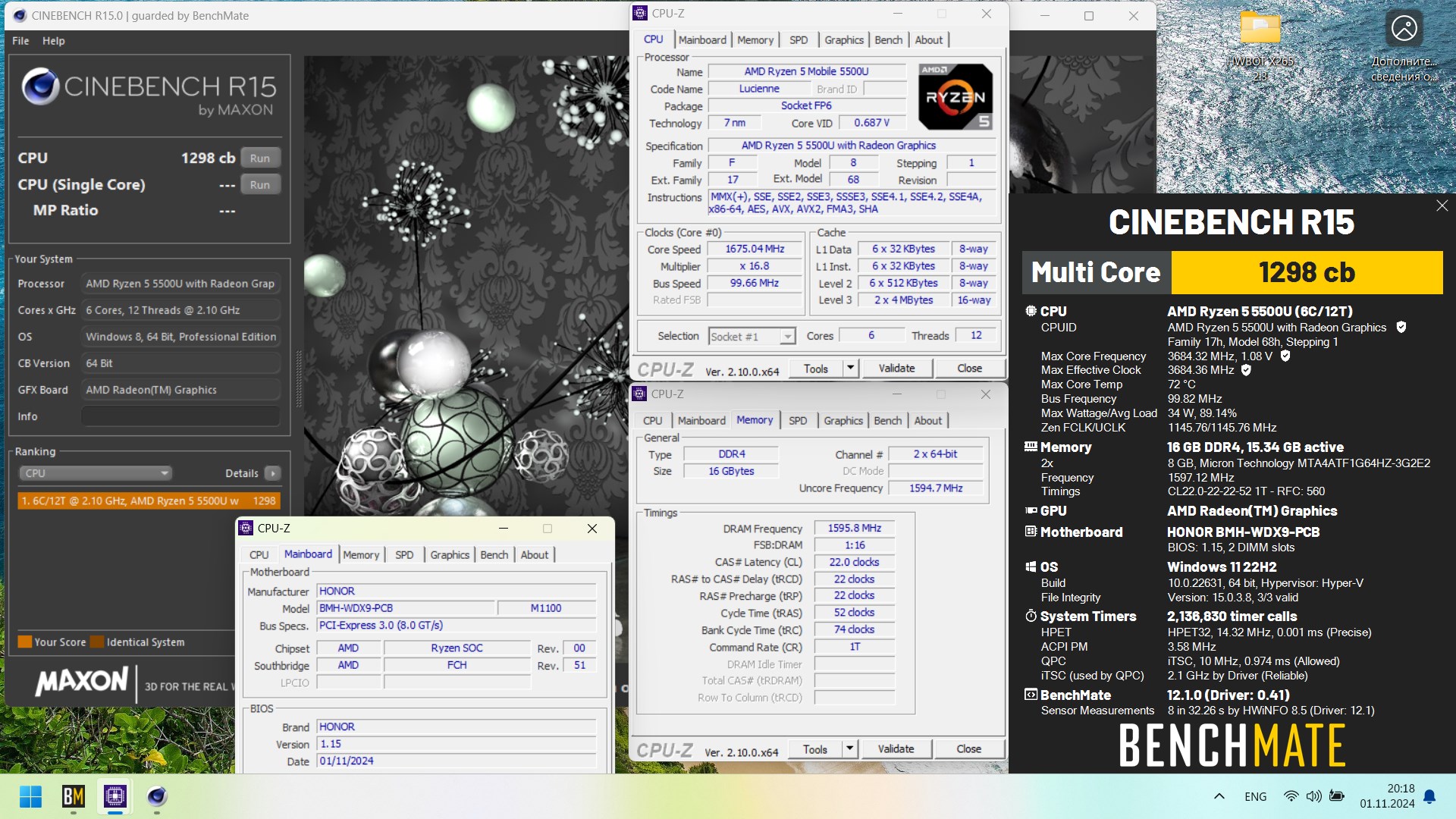
Task: Switch the ENG input language indicator
Action: pyautogui.click(x=1256, y=796)
